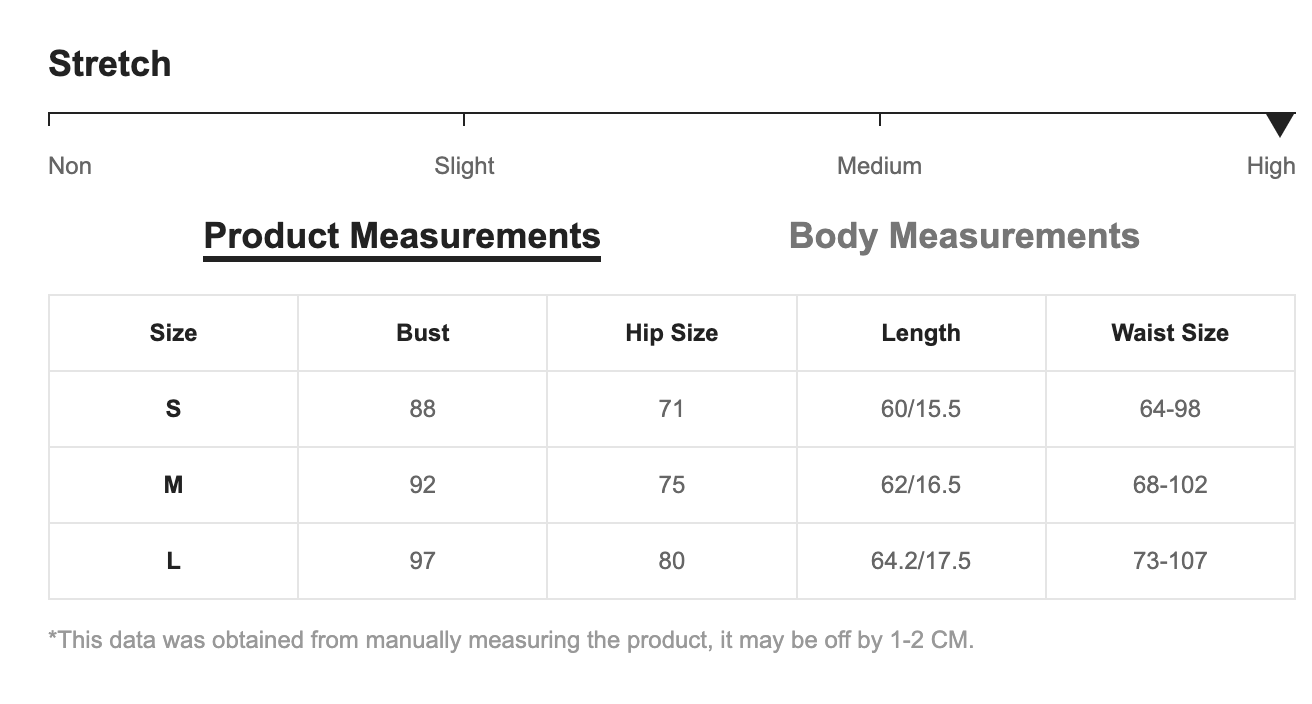Screen dimensions: 1312x704
Task: Select the S size row label
Action: (x=173, y=409)
